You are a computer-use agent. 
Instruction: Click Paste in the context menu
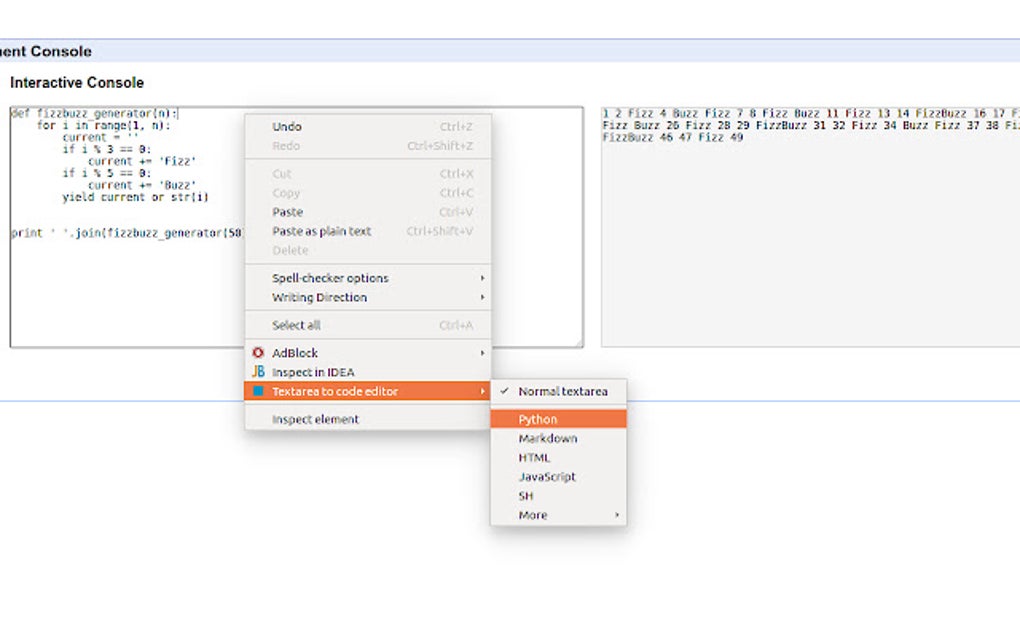tap(287, 212)
